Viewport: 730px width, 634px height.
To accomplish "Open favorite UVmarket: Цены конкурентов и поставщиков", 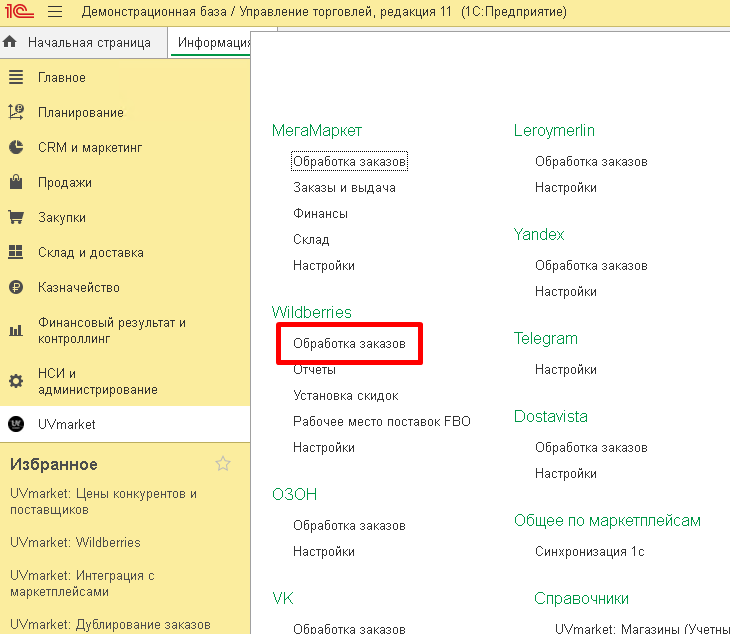I will [x=103, y=501].
